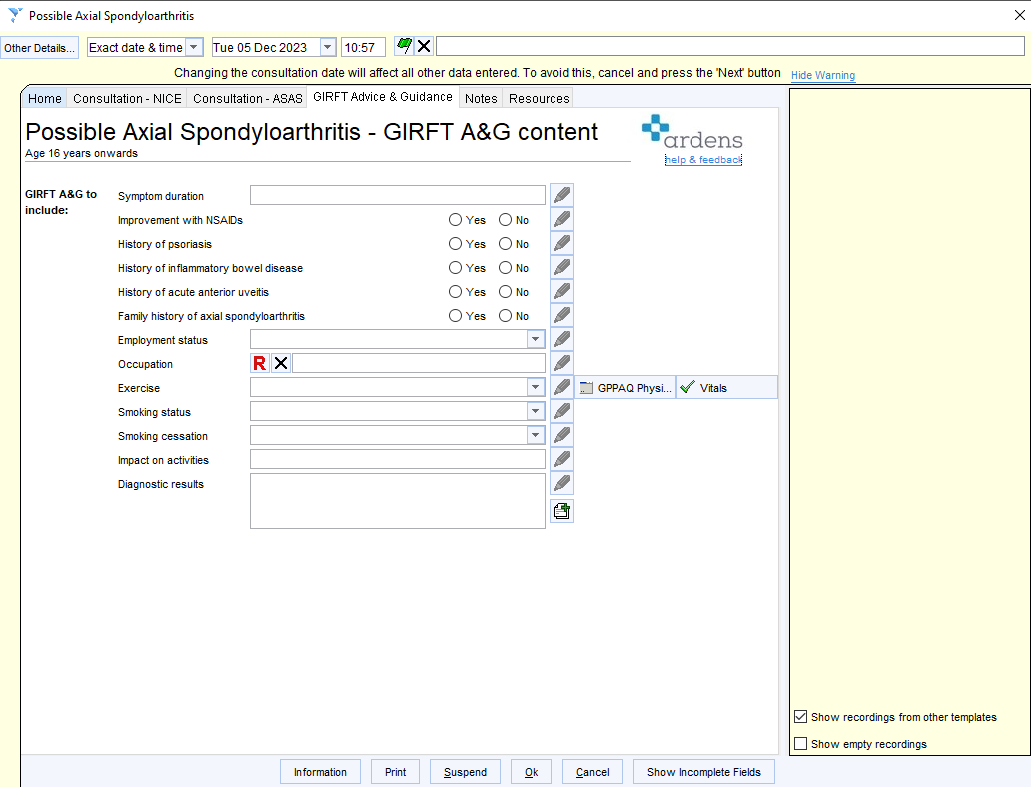Click the Diagnostic results text area
The width and height of the screenshot is (1031, 787).
398,501
